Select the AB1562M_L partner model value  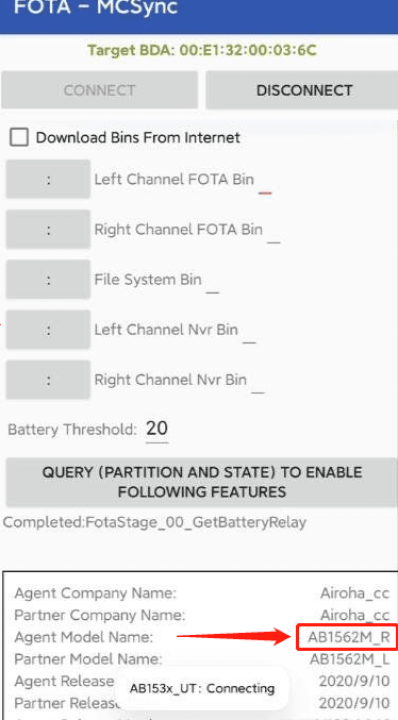pyautogui.click(x=350, y=659)
